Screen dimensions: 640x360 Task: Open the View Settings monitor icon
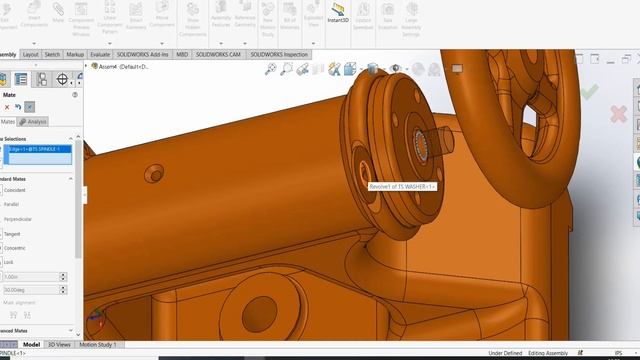(x=457, y=69)
